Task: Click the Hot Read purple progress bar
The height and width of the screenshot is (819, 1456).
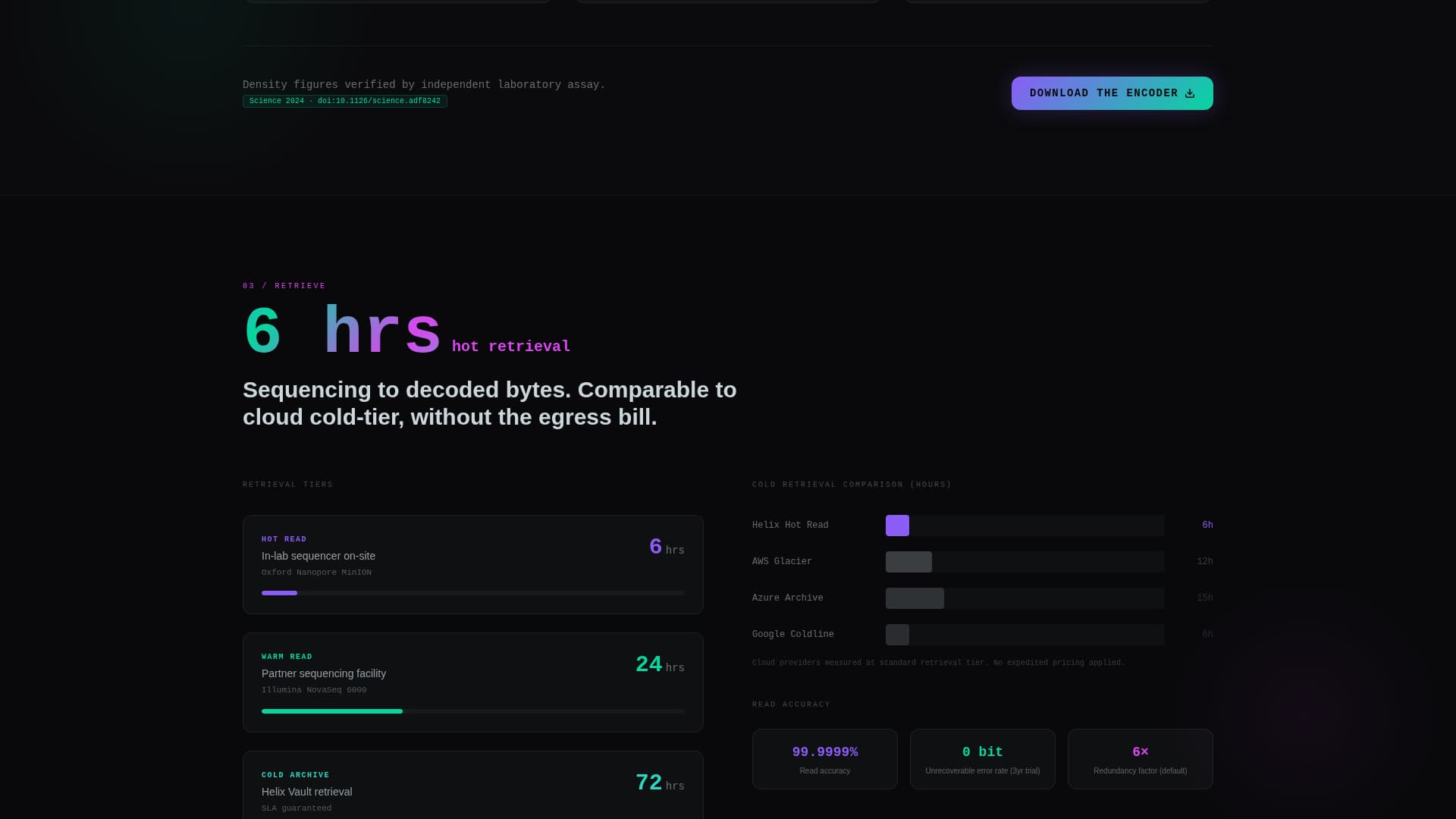Action: point(279,593)
